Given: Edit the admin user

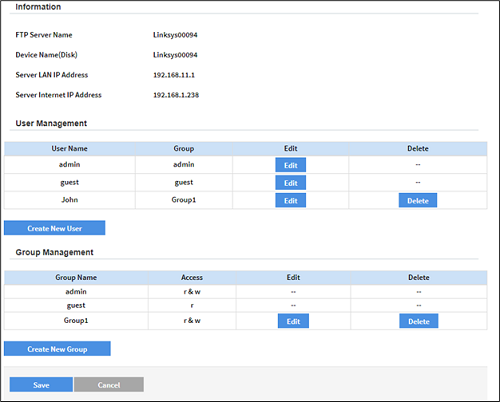Looking at the screenshot, I should coord(290,165).
